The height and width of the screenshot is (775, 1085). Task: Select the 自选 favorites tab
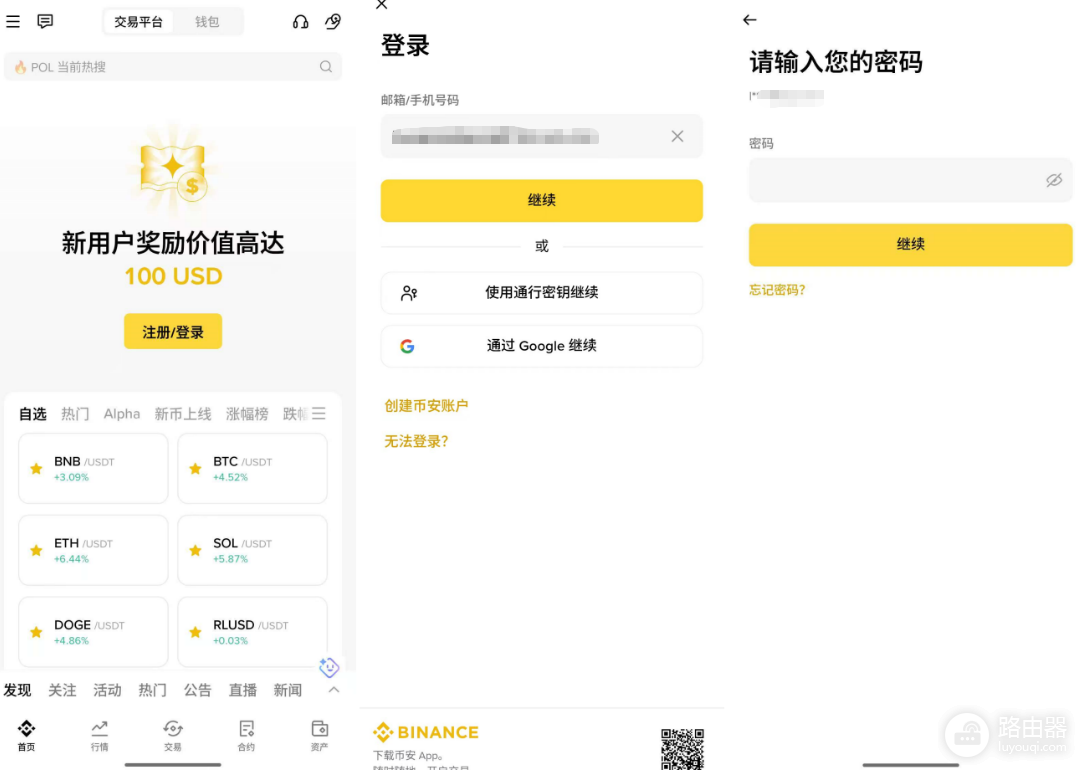[x=33, y=414]
